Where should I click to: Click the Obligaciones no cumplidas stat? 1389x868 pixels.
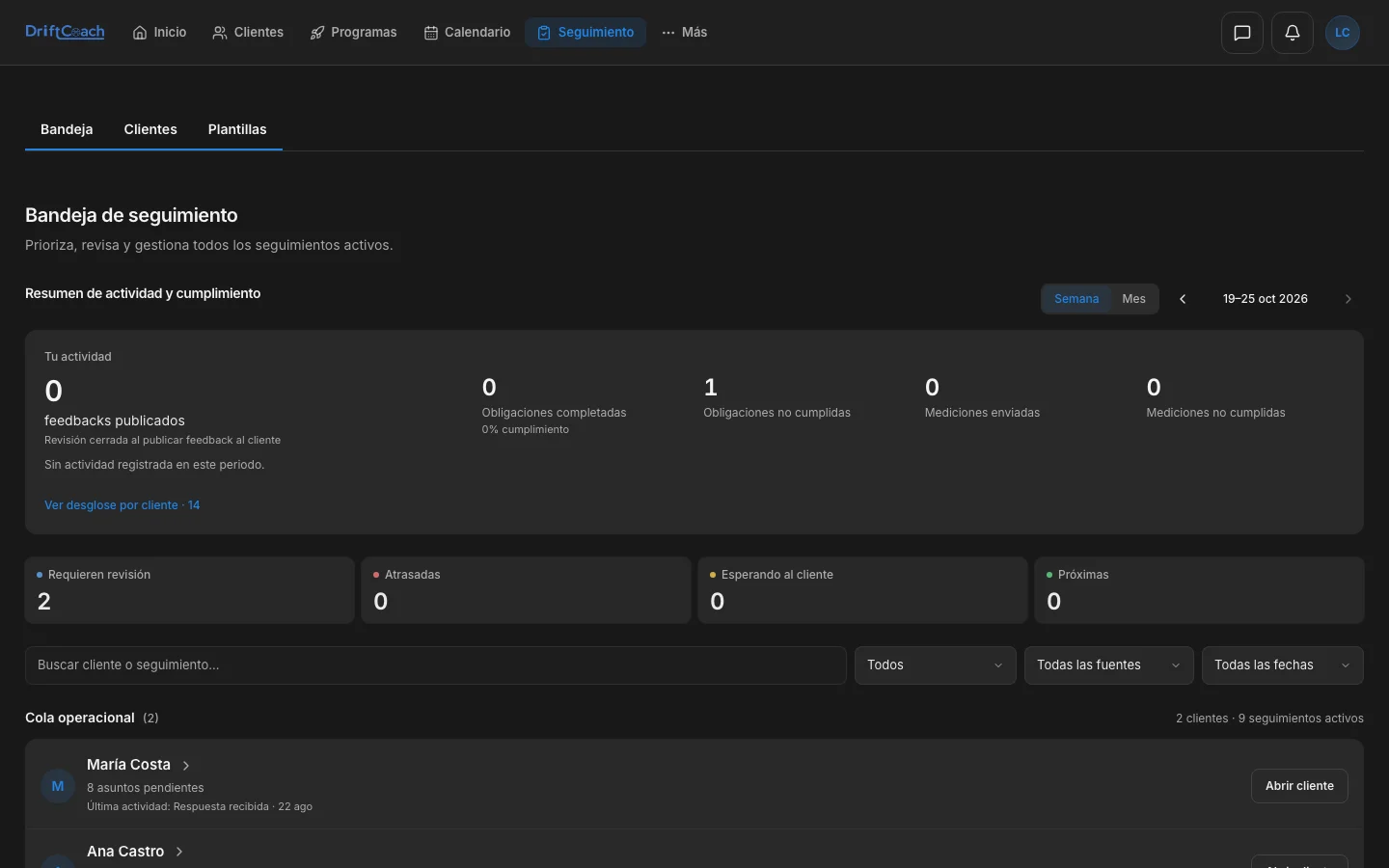[x=777, y=399]
